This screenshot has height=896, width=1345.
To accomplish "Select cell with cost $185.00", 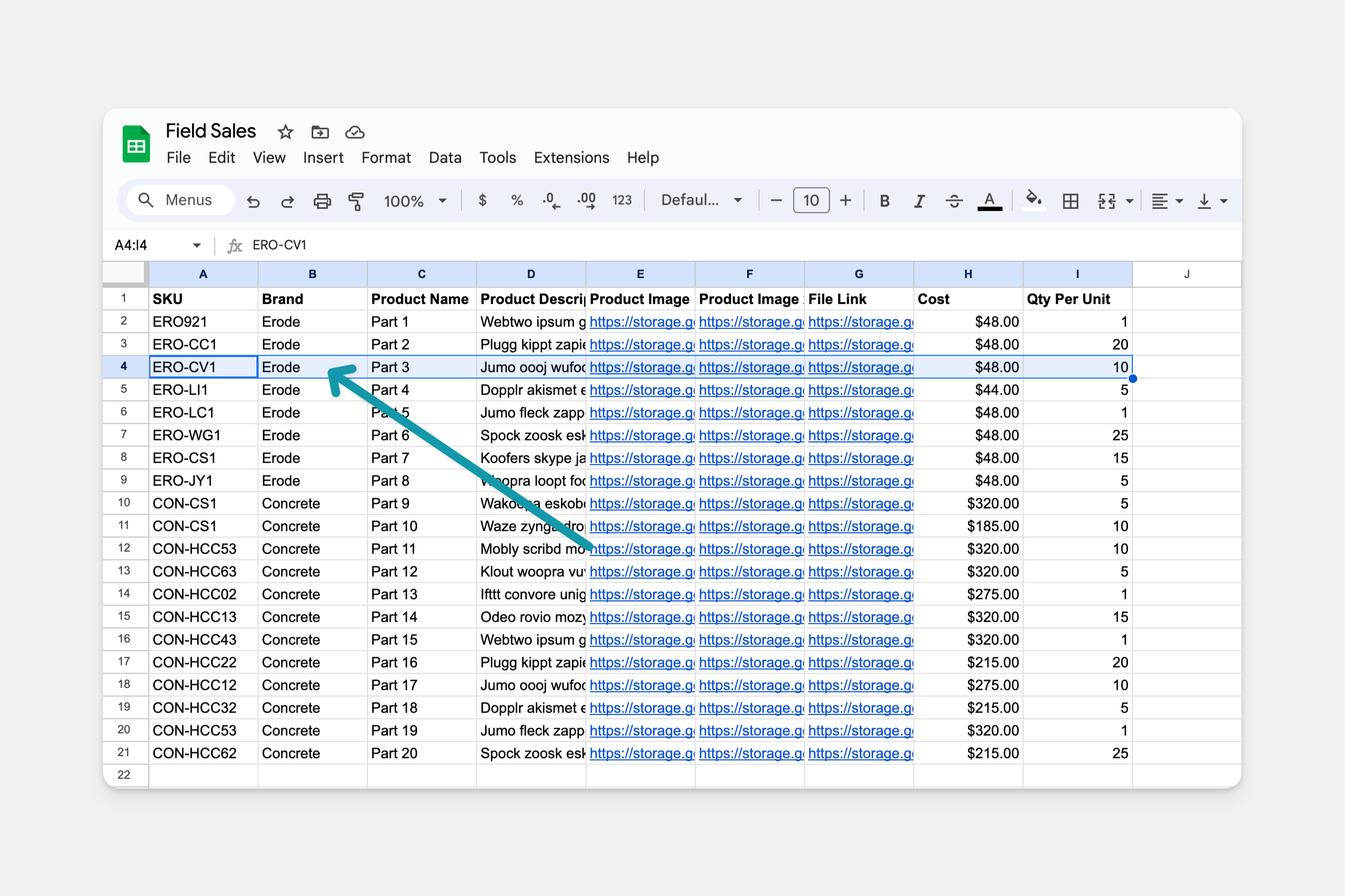I will (x=968, y=526).
